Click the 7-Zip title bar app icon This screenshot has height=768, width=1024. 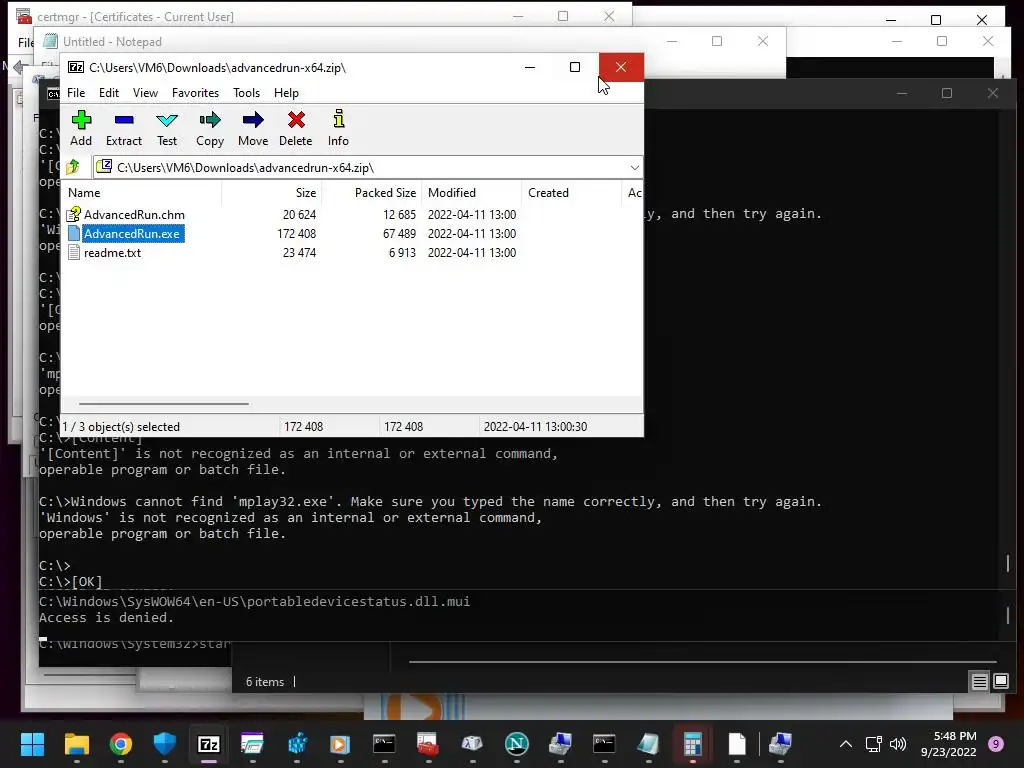pyautogui.click(x=76, y=67)
